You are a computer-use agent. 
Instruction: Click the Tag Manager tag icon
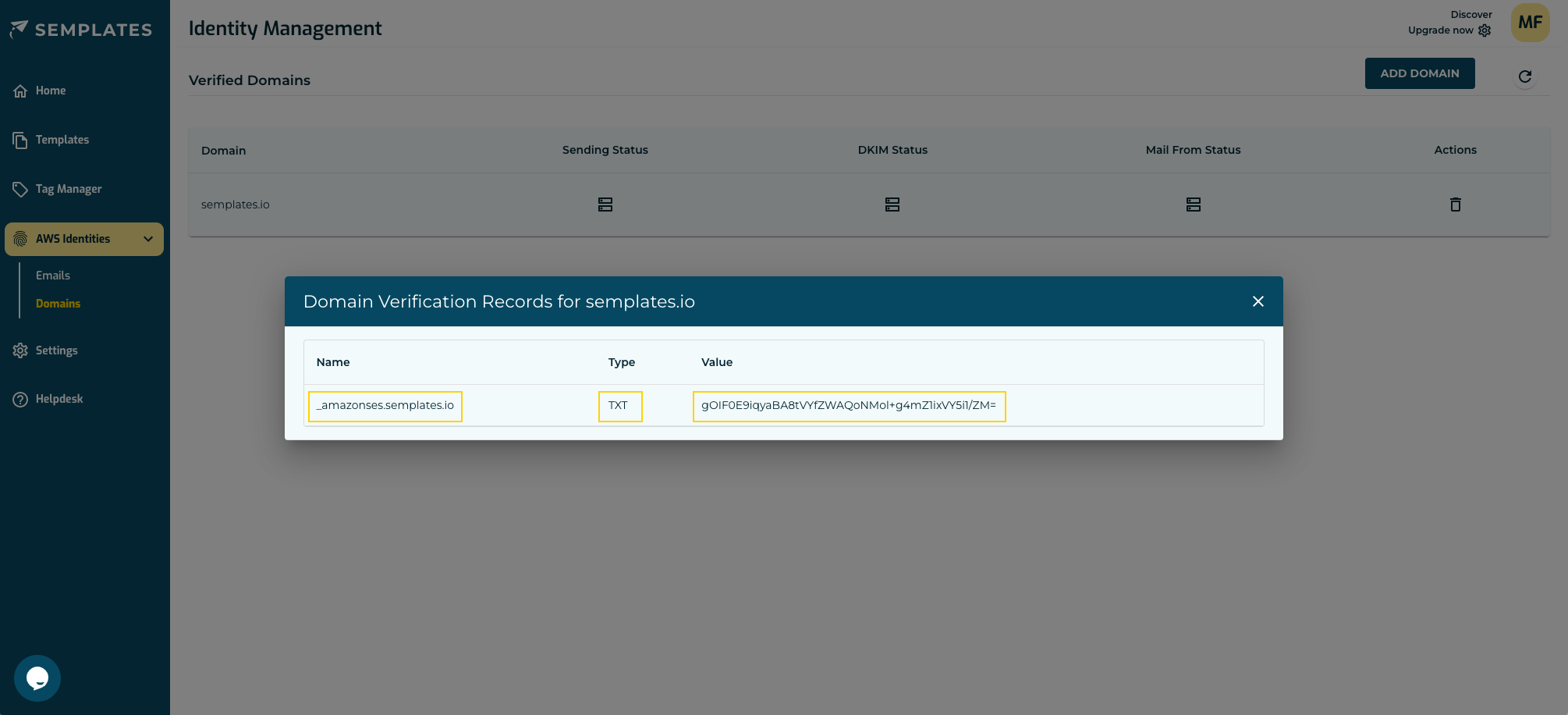20,189
